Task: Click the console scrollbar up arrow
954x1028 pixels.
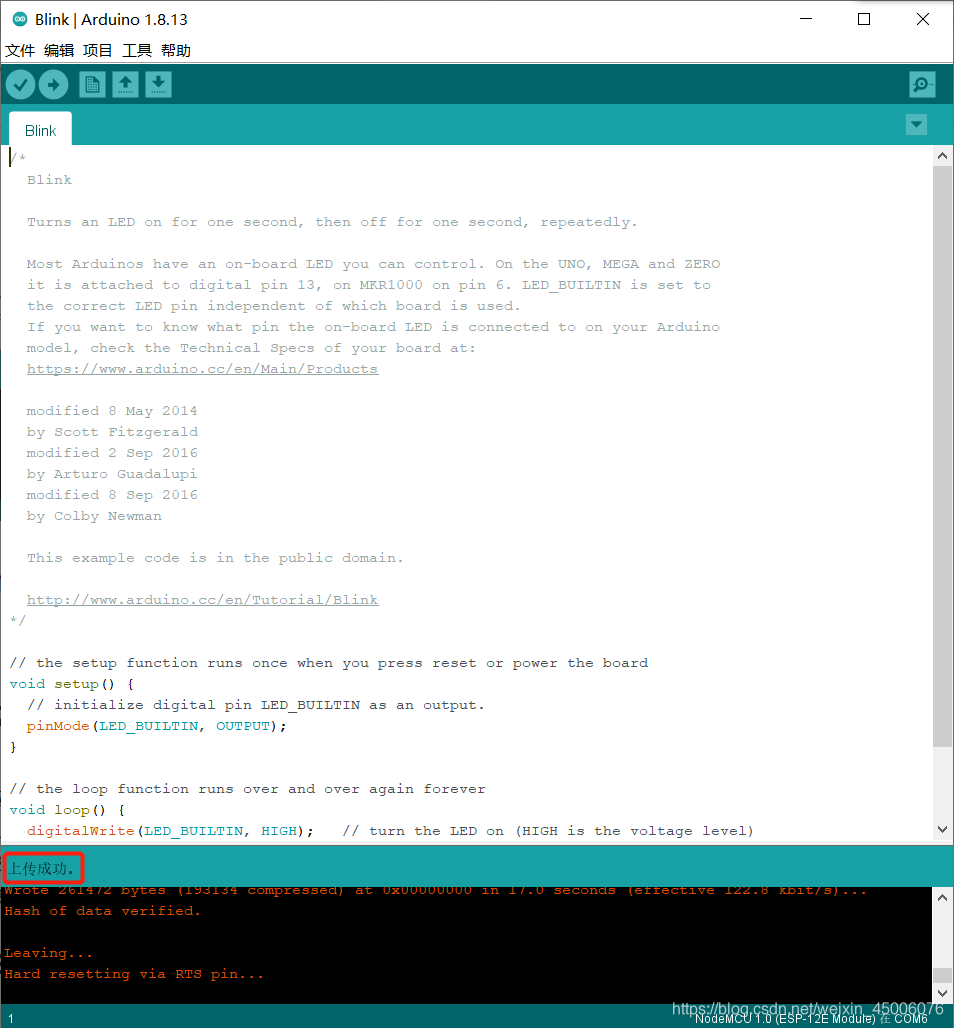Action: [x=942, y=898]
